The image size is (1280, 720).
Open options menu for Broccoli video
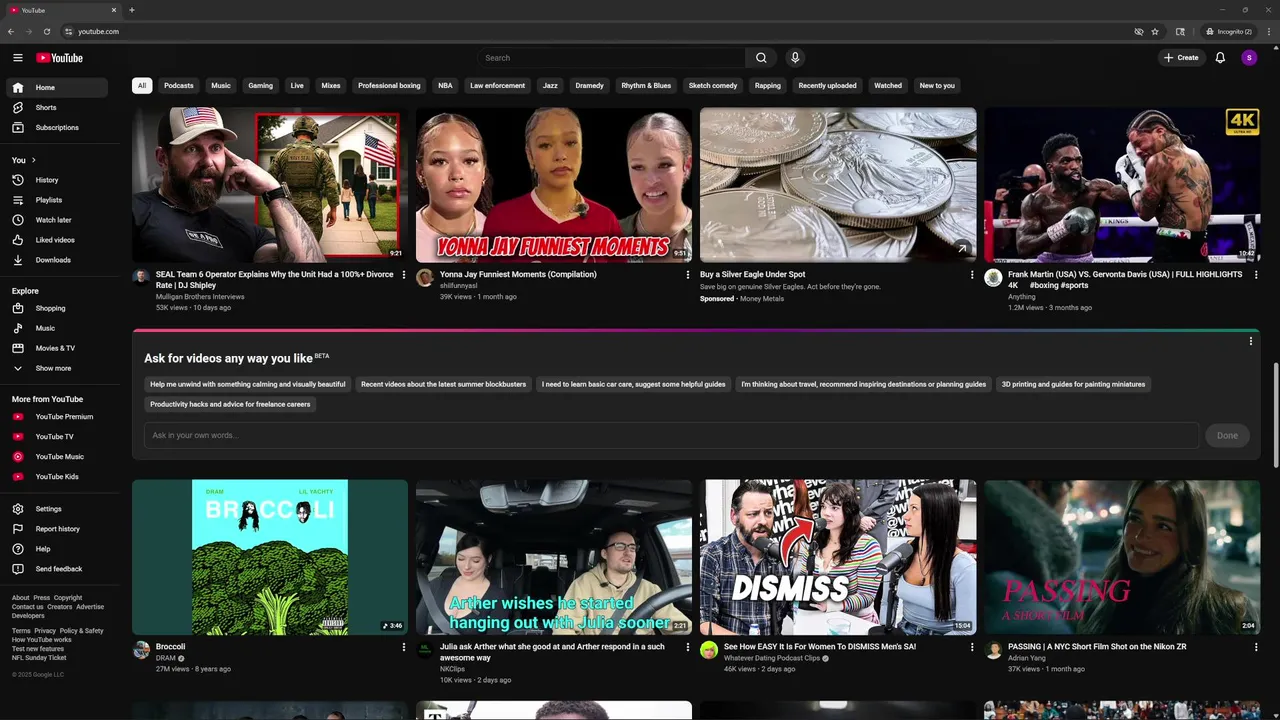click(x=404, y=647)
